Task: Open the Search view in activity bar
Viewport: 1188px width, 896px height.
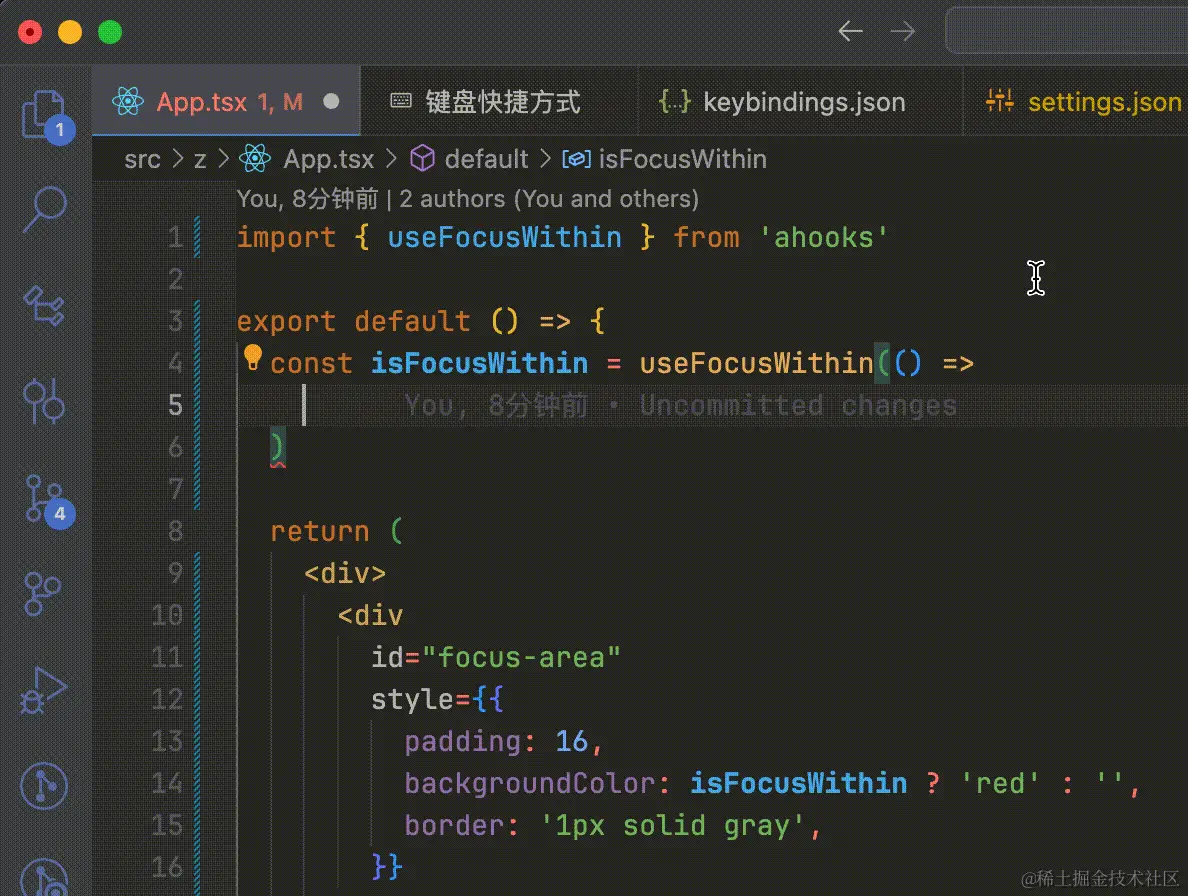Action: [44, 209]
